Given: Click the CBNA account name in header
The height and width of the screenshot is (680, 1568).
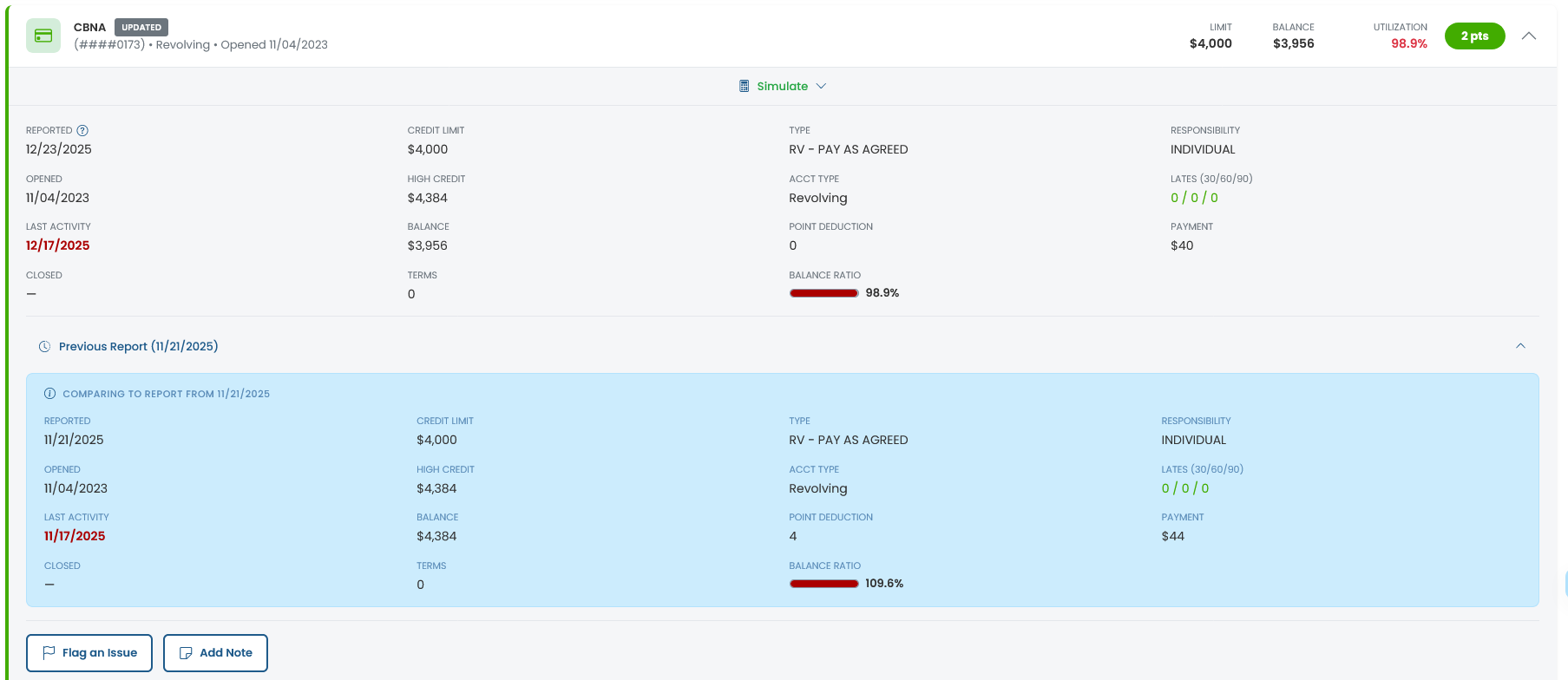Looking at the screenshot, I should 89,27.
